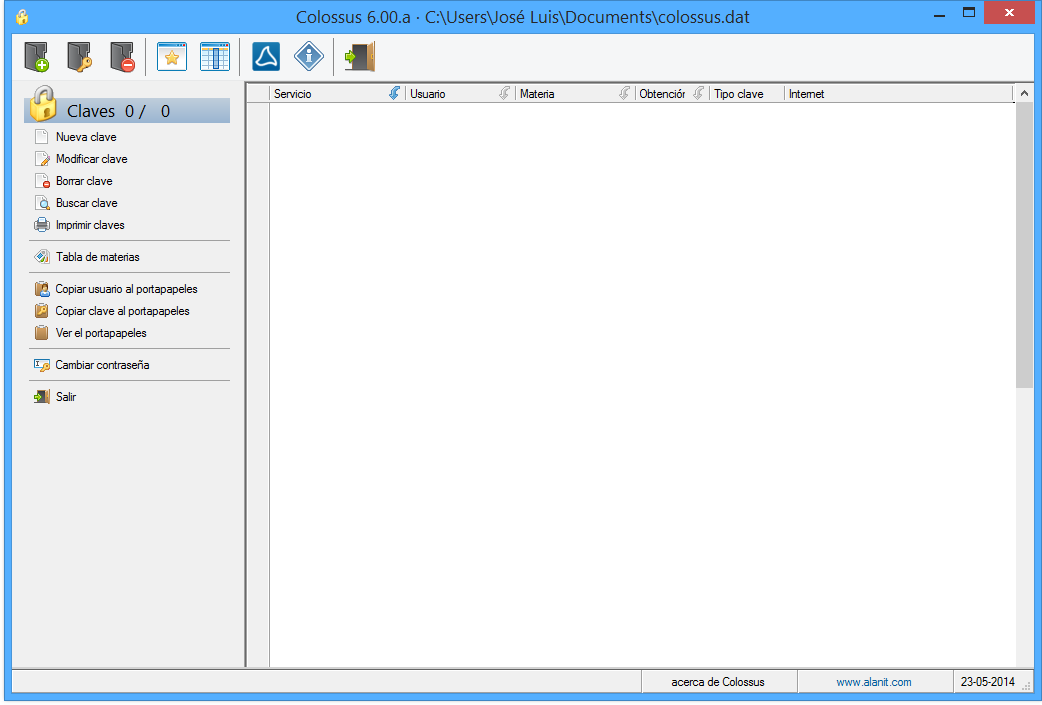The height and width of the screenshot is (705, 1042).
Task: Open the info diamond toolbar icon
Action: (309, 57)
